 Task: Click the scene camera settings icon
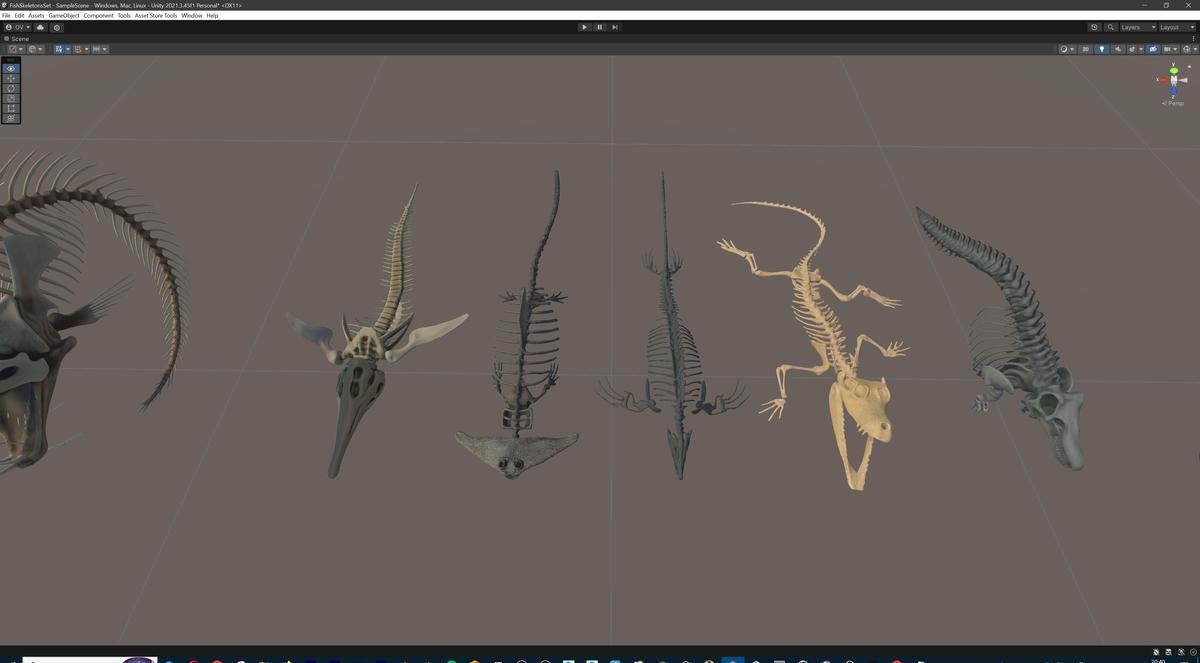1153,49
